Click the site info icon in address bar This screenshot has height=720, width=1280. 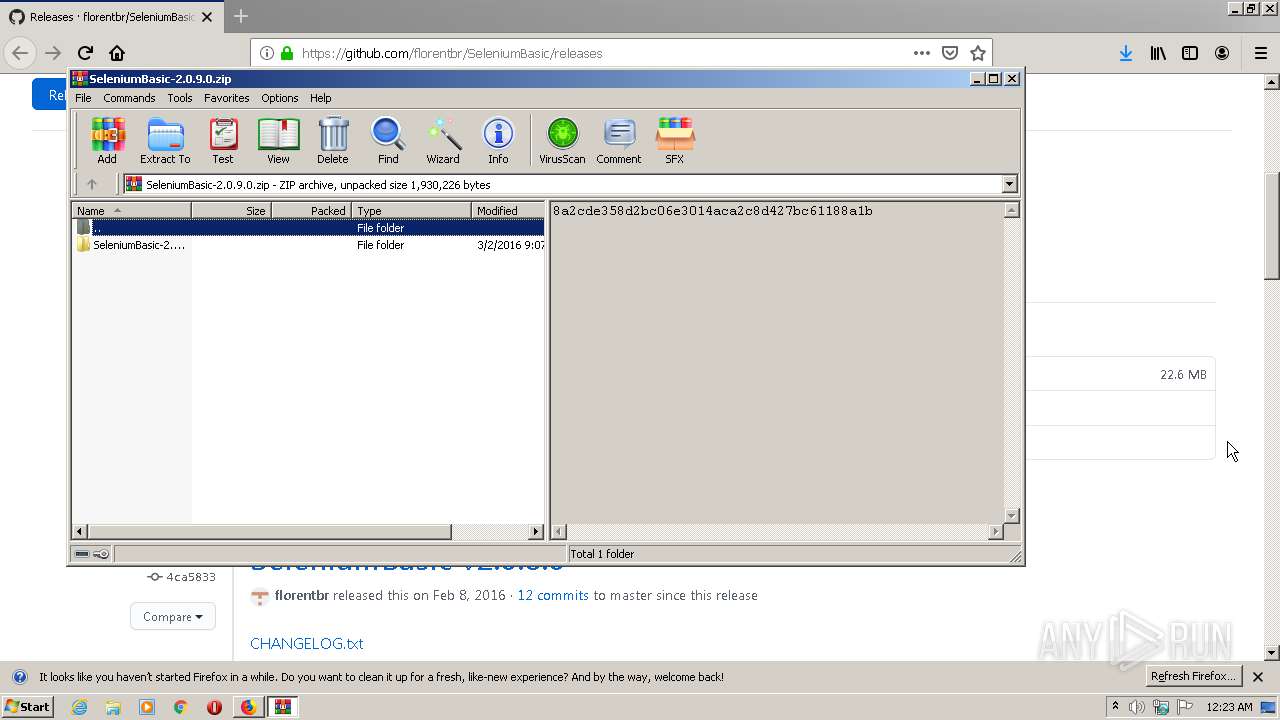coord(267,53)
